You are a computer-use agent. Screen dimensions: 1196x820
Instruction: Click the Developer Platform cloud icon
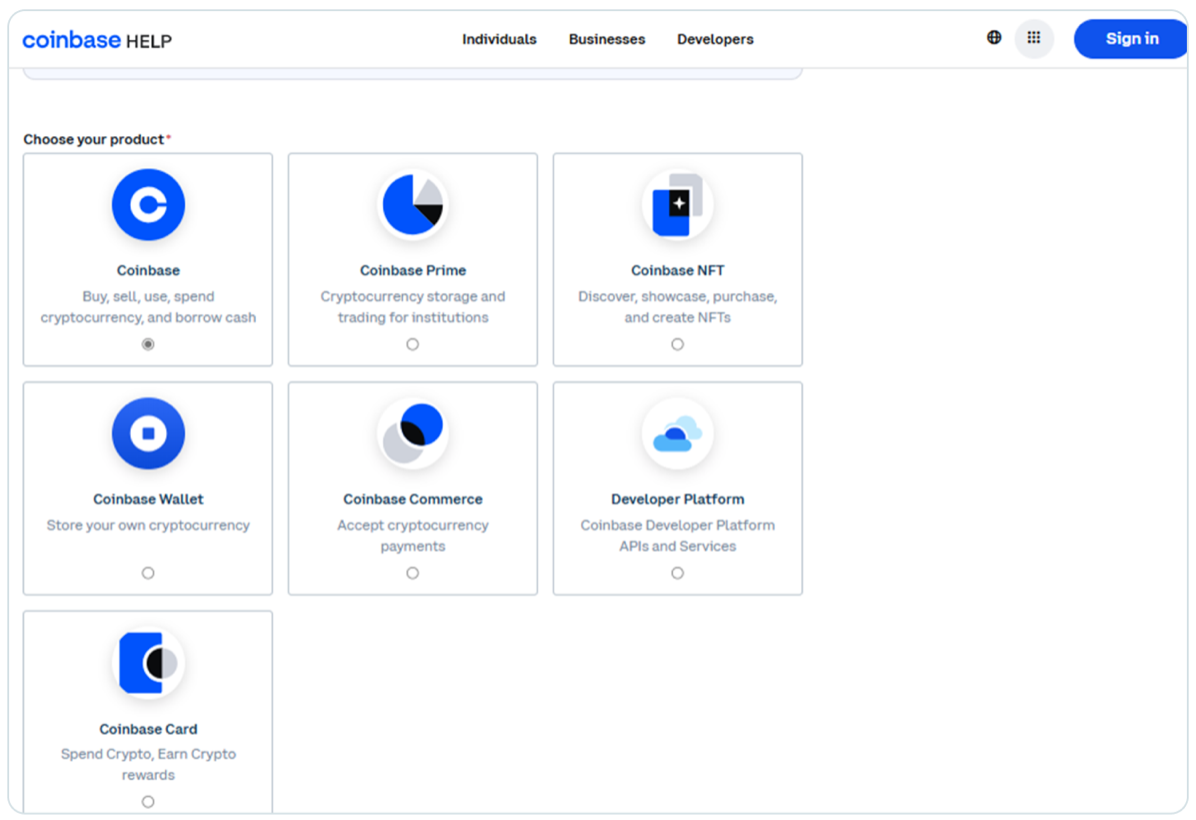click(677, 433)
